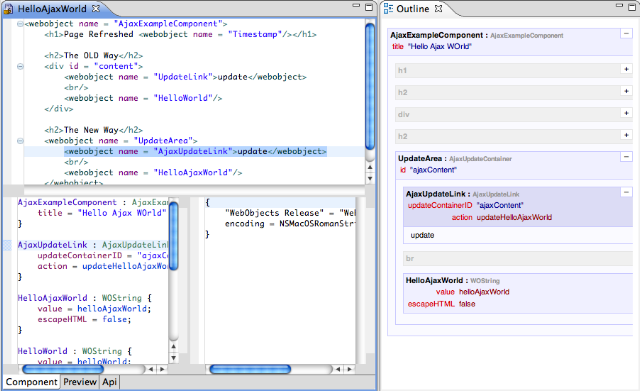Switch to the Outline view tab
The width and height of the screenshot is (640, 391).
coord(413,9)
